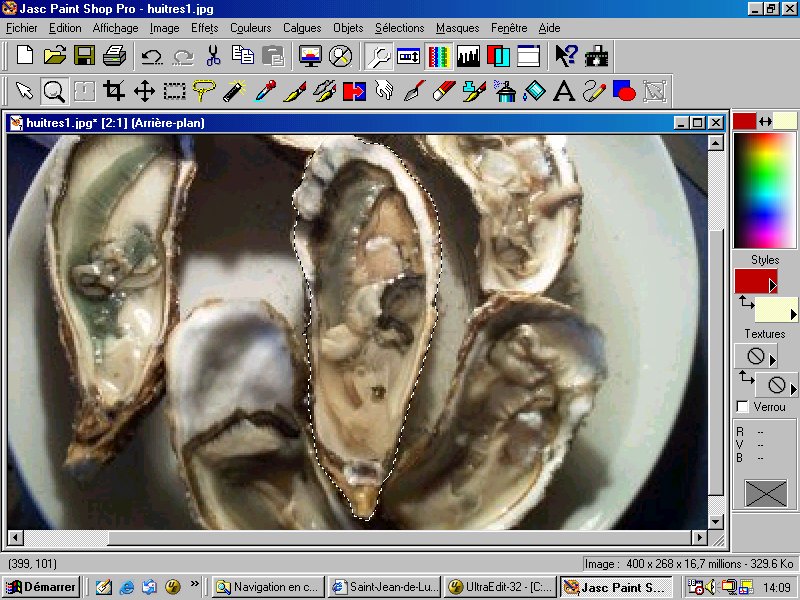
Task: Select the Crop tool
Action: pos(114,91)
